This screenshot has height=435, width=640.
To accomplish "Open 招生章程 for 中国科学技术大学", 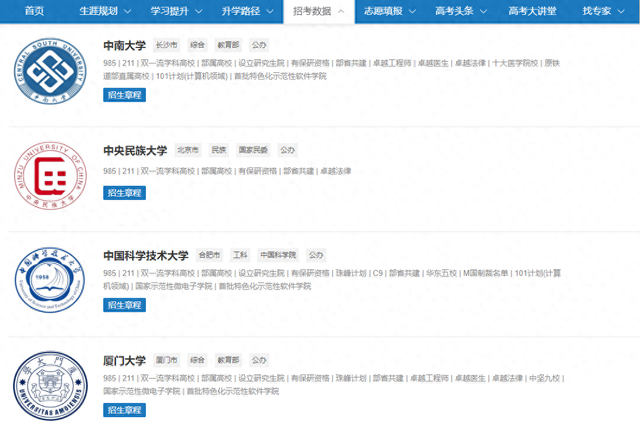I will point(124,305).
